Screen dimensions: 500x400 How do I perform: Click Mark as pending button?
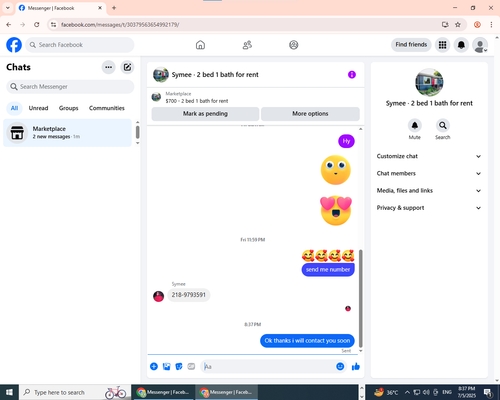(x=205, y=114)
